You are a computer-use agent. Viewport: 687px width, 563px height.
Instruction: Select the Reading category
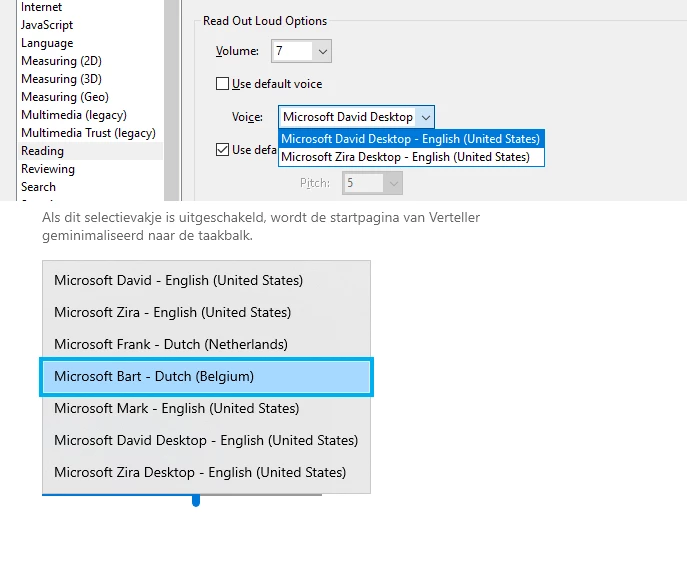(90, 151)
